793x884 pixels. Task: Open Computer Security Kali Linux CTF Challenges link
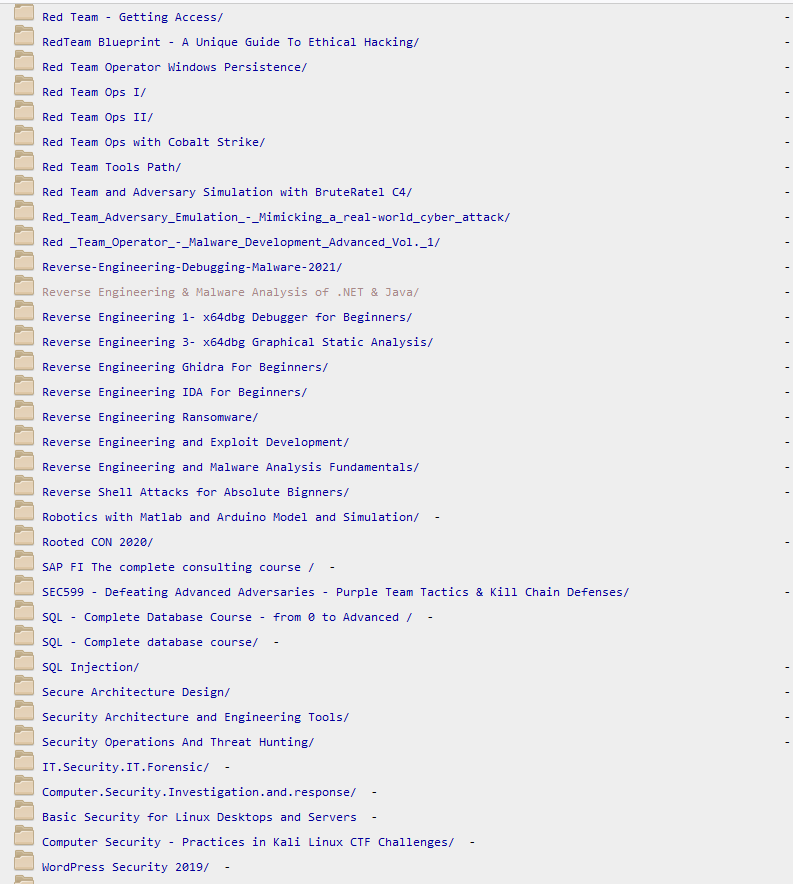(248, 842)
